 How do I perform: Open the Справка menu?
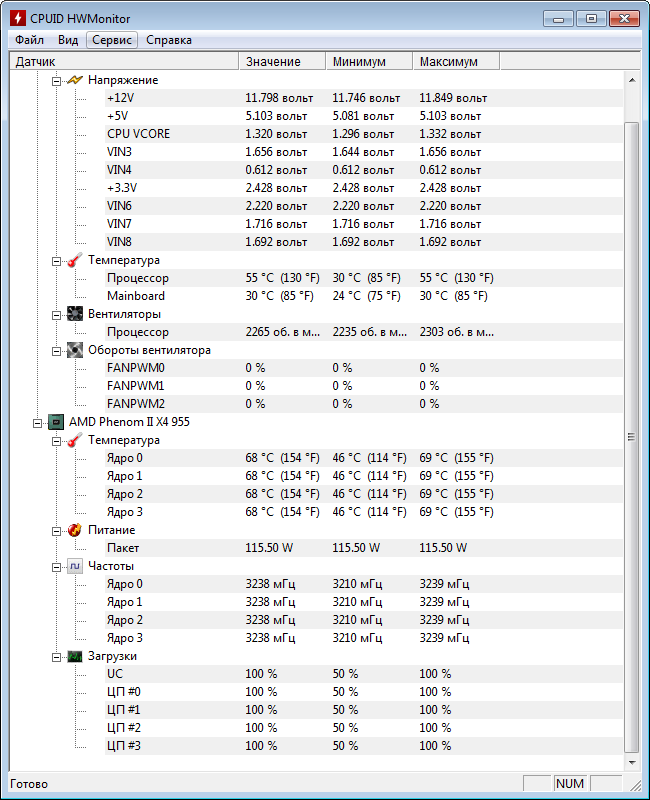[169, 40]
